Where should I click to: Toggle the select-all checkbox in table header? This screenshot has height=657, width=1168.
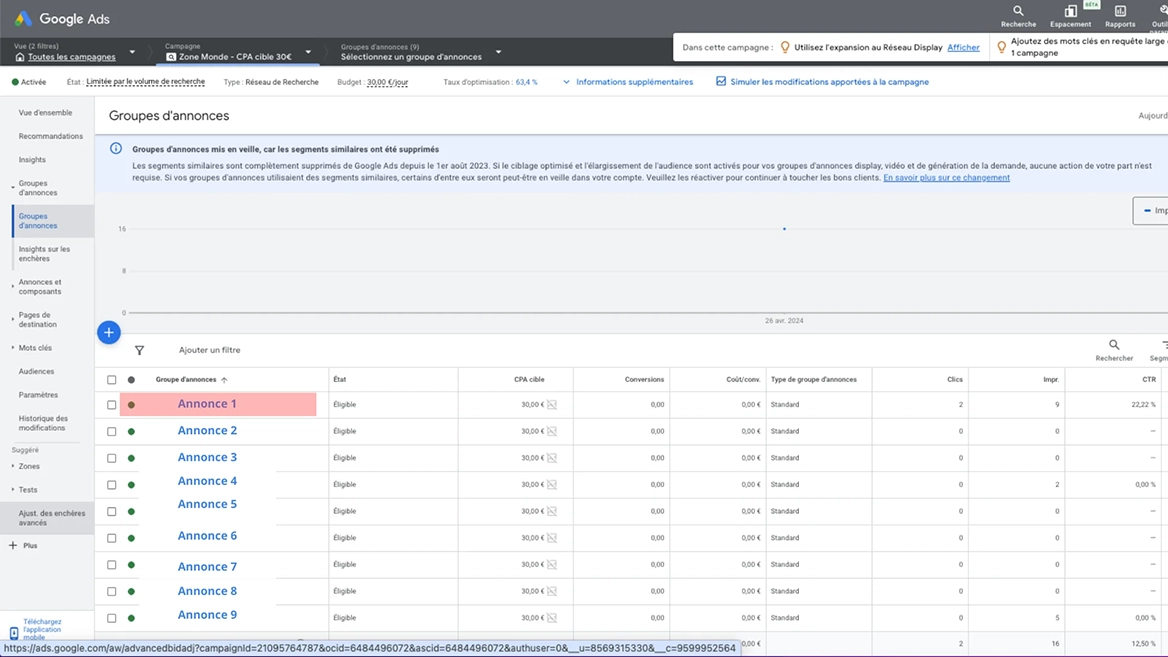(x=112, y=380)
